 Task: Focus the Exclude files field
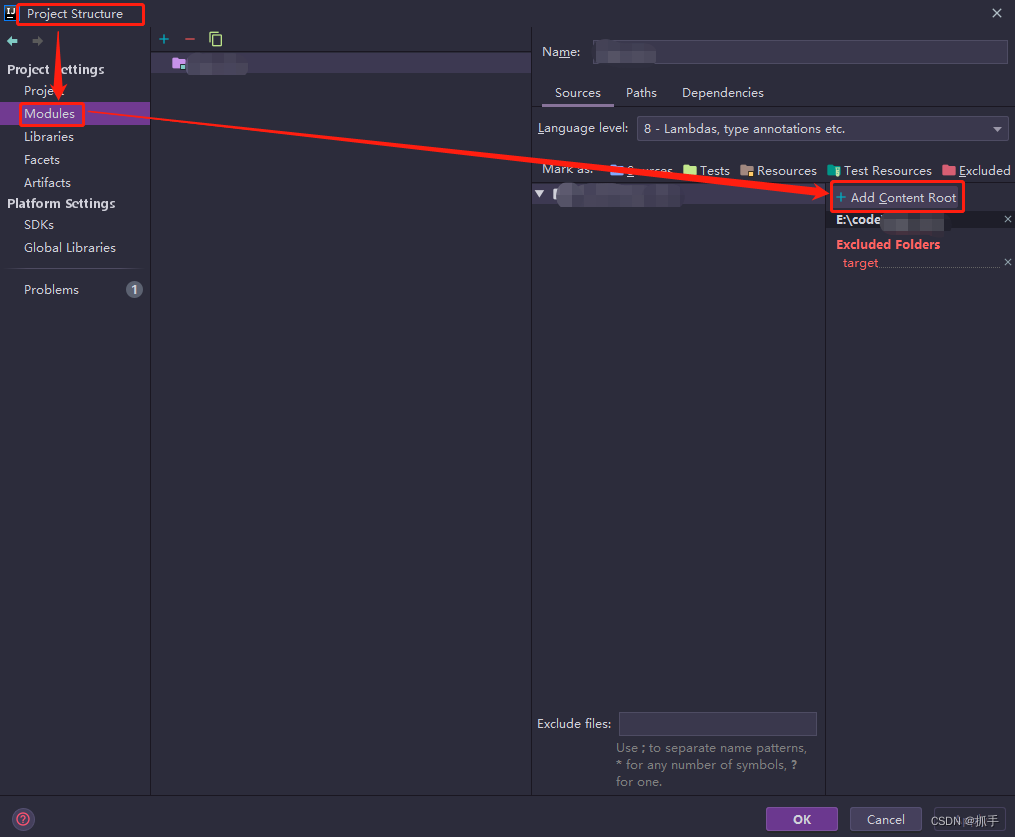(717, 724)
